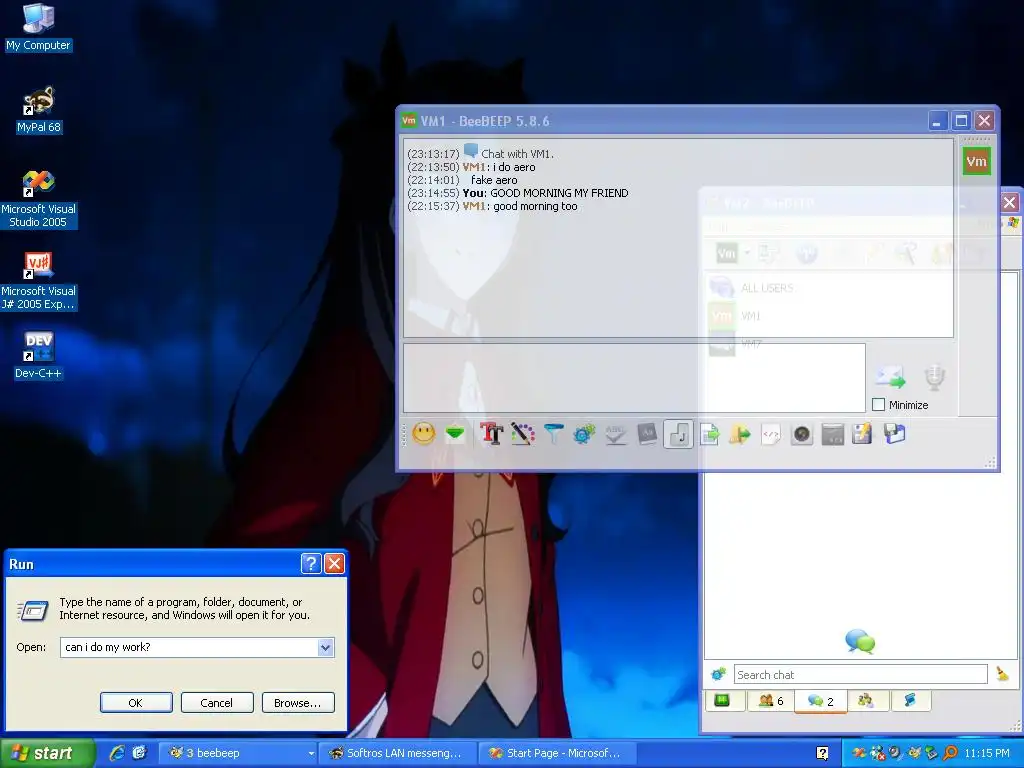This screenshot has width=1024, height=768.
Task: Click the Search chat field
Action: pyautogui.click(x=861, y=675)
